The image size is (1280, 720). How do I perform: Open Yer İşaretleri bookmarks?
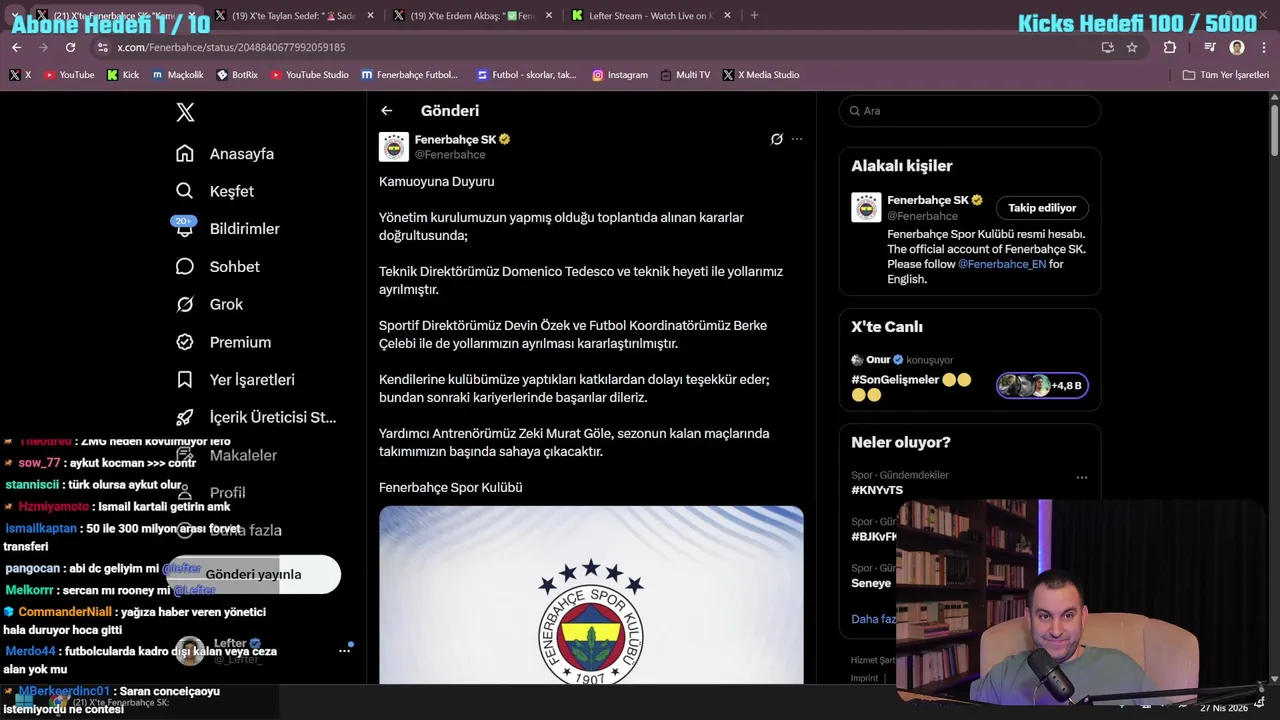(235, 380)
